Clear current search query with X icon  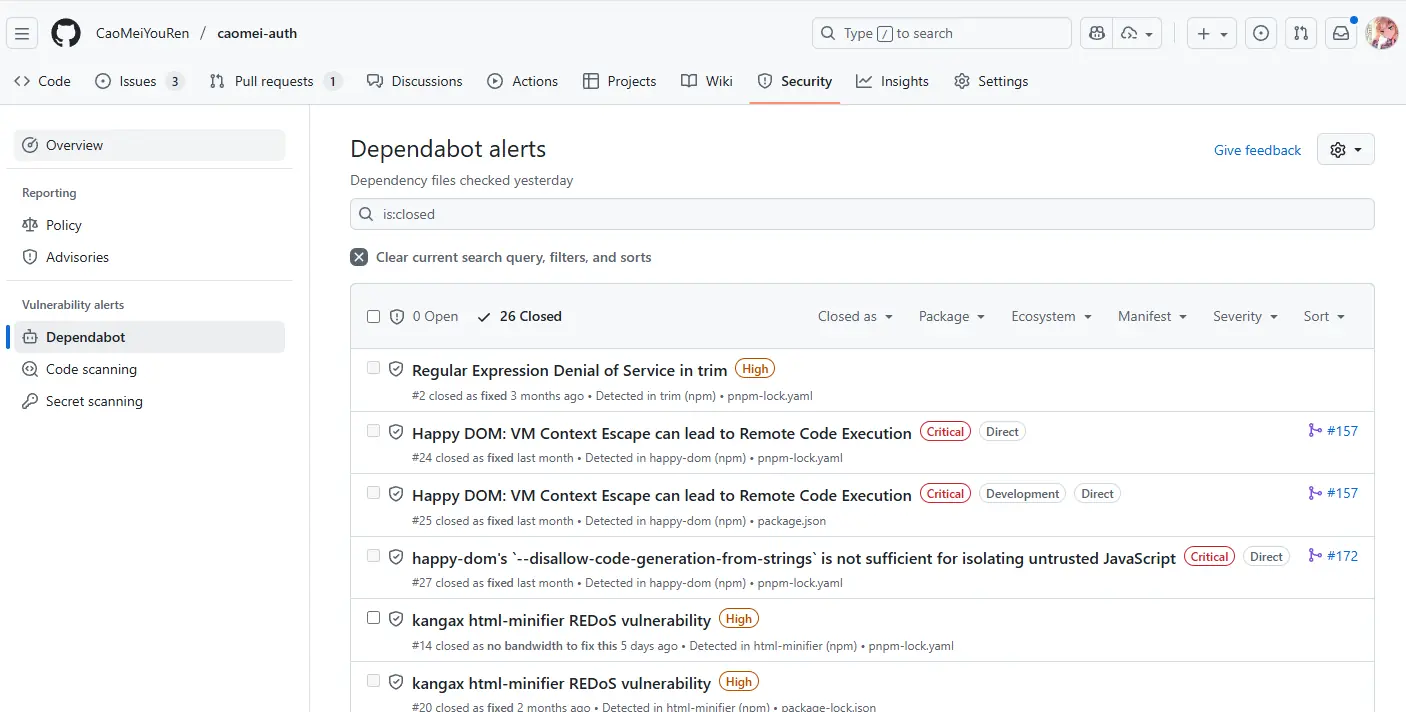point(359,257)
